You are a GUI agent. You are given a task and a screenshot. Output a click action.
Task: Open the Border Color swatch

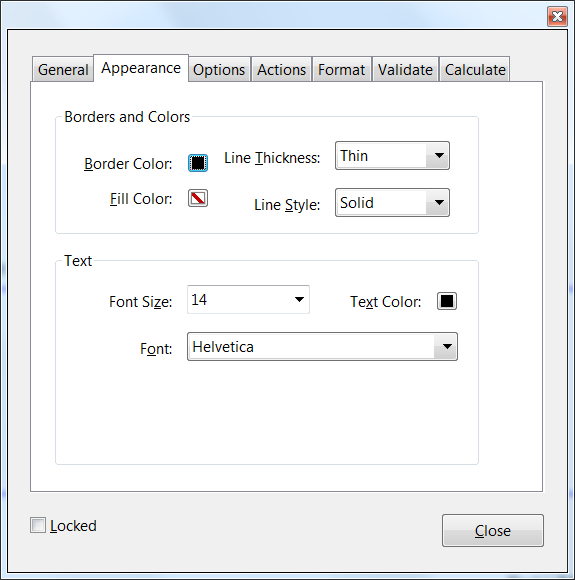(198, 163)
